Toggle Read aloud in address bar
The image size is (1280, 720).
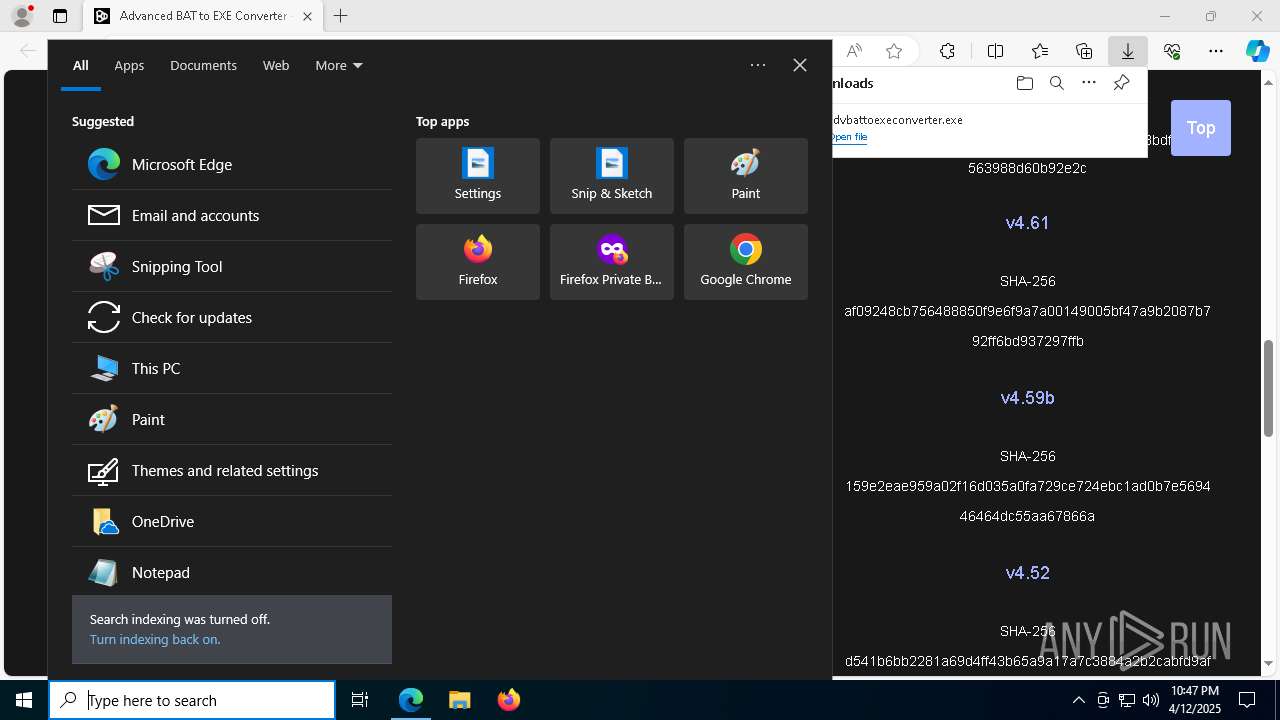tap(854, 51)
